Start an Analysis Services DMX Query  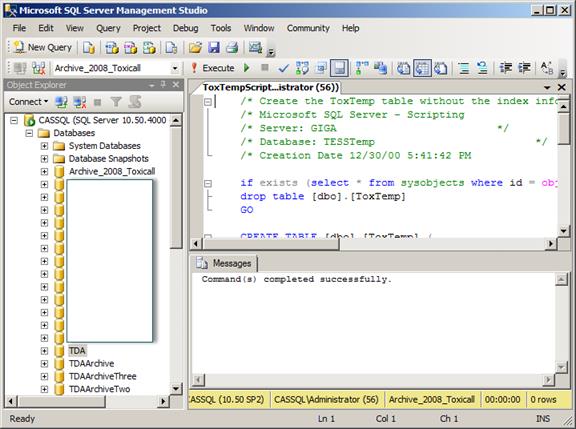click(x=130, y=48)
